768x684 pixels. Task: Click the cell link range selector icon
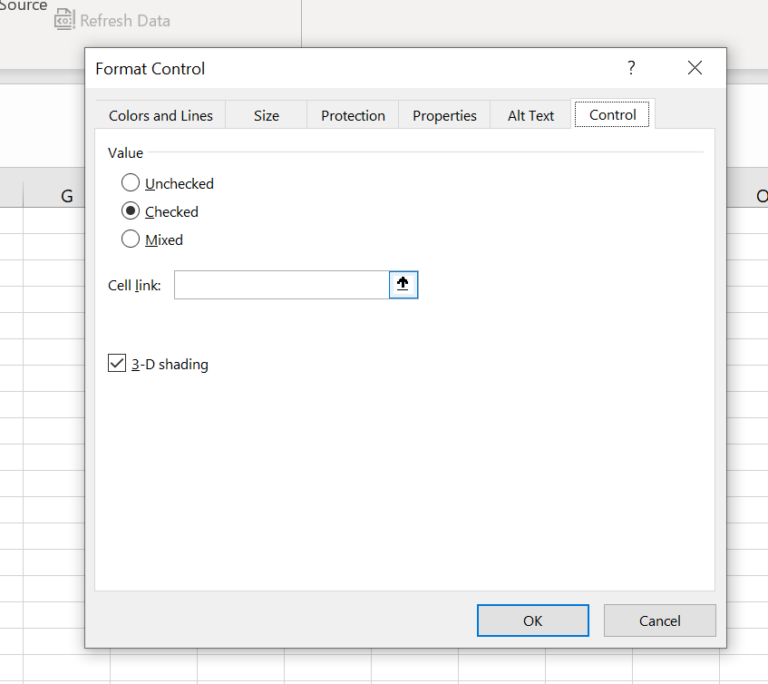pyautogui.click(x=403, y=285)
